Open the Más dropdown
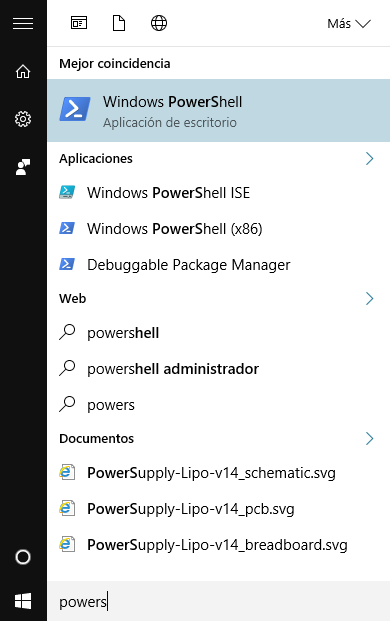The image size is (390, 621). click(349, 24)
